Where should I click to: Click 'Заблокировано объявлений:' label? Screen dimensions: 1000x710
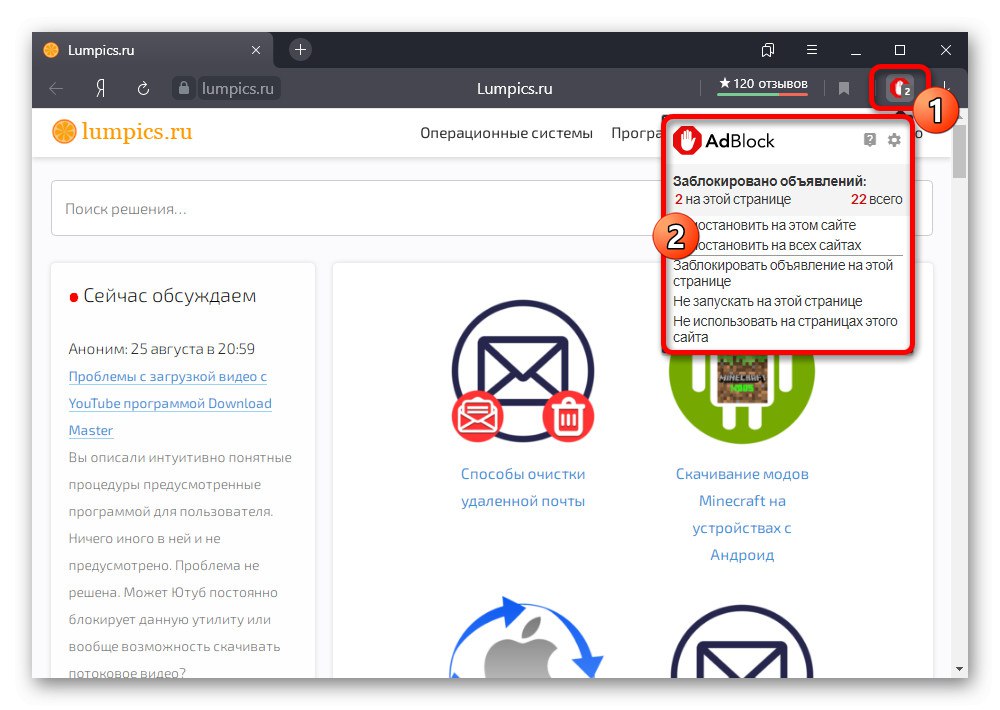pyautogui.click(x=770, y=181)
